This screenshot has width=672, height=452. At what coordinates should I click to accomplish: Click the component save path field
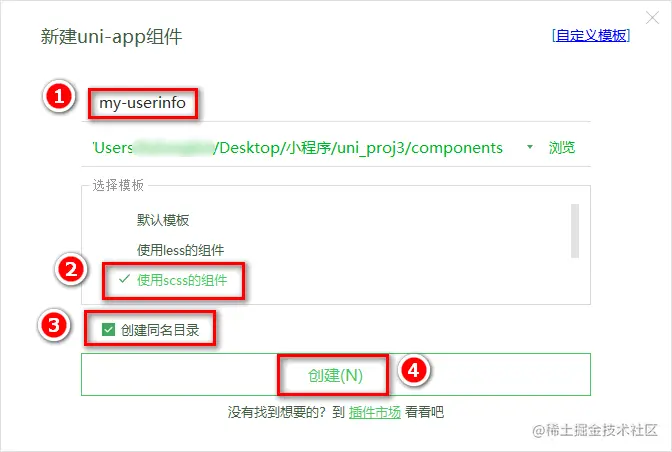[x=298, y=148]
